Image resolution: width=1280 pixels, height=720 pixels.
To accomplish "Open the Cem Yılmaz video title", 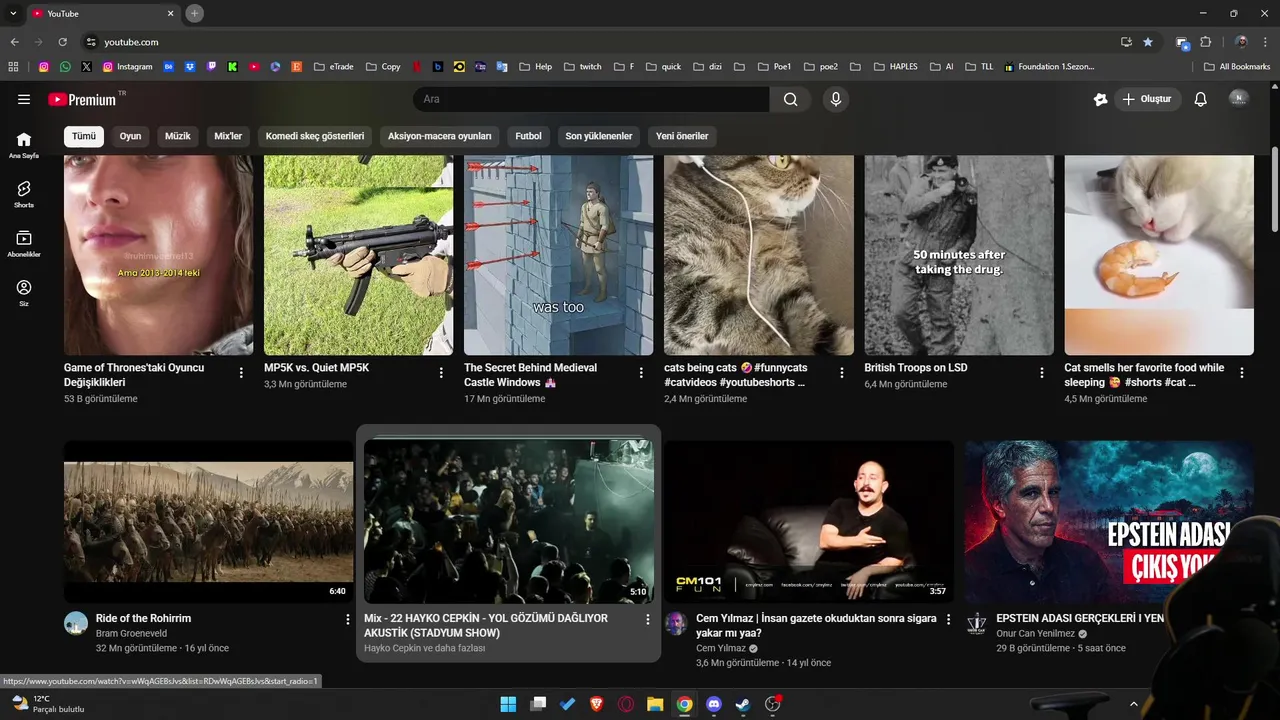I will (x=816, y=626).
